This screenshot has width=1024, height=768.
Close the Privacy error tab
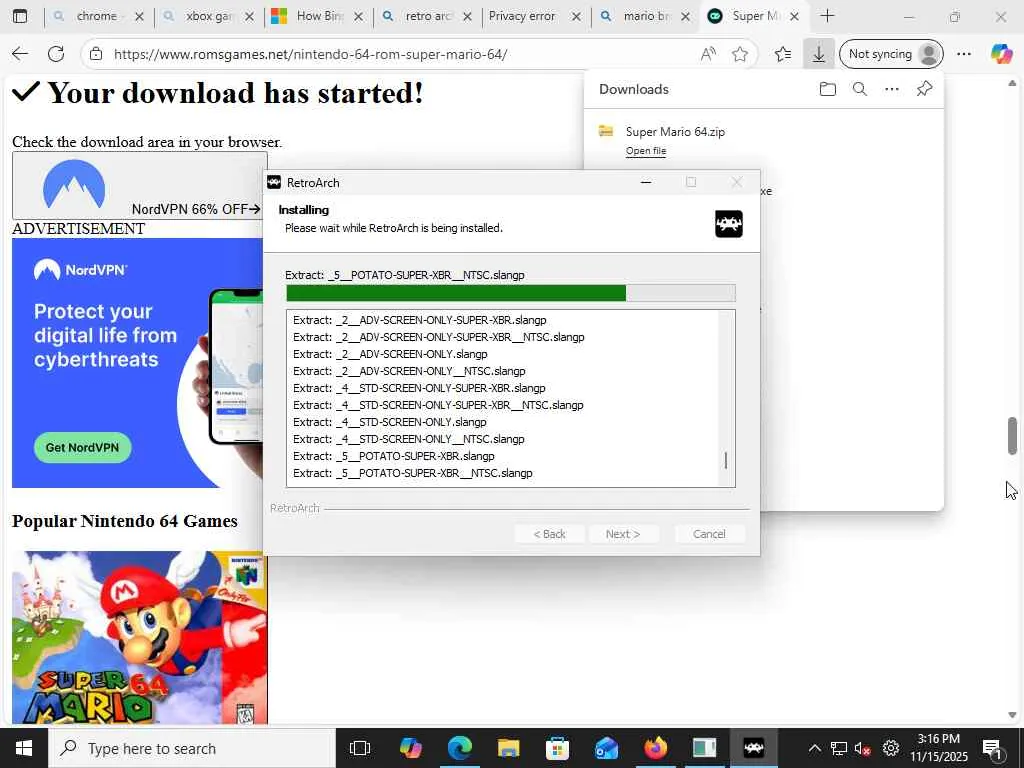point(576,16)
